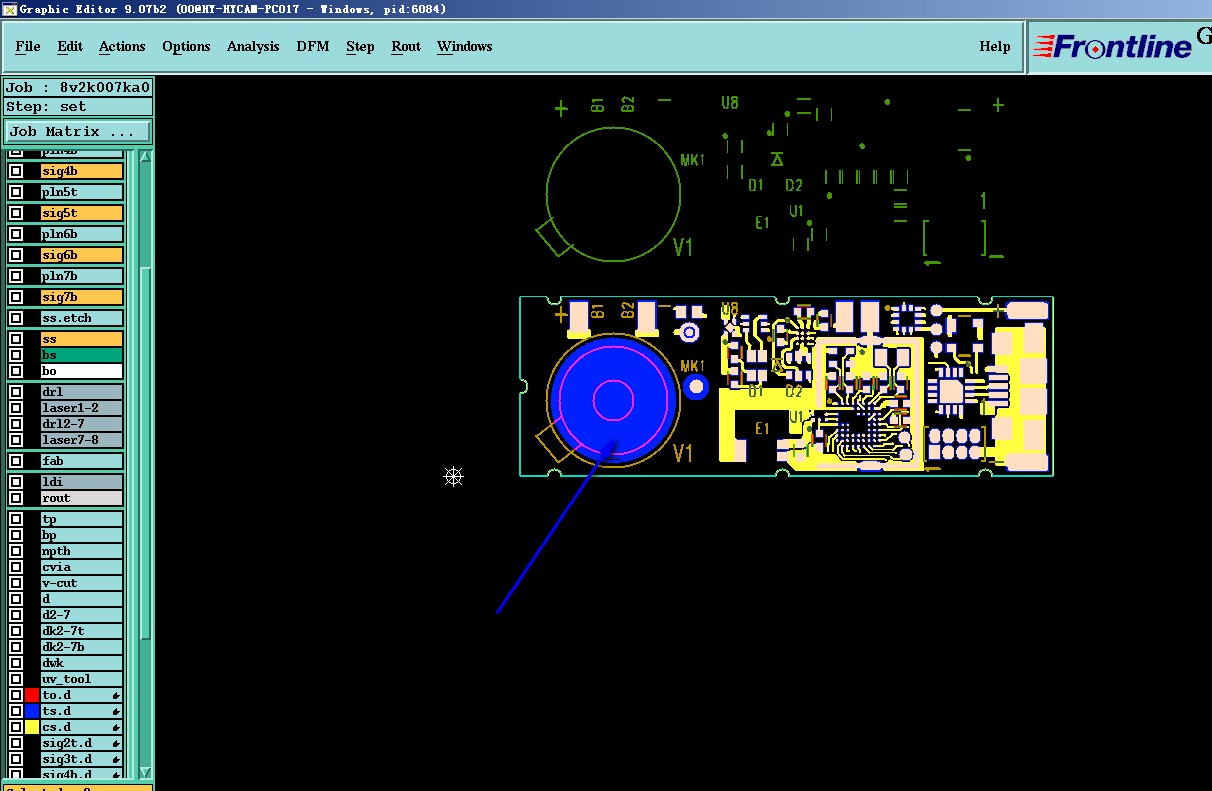Image resolution: width=1212 pixels, height=791 pixels.
Task: Click the pointer marker on sig3t.d row
Action: 116,759
